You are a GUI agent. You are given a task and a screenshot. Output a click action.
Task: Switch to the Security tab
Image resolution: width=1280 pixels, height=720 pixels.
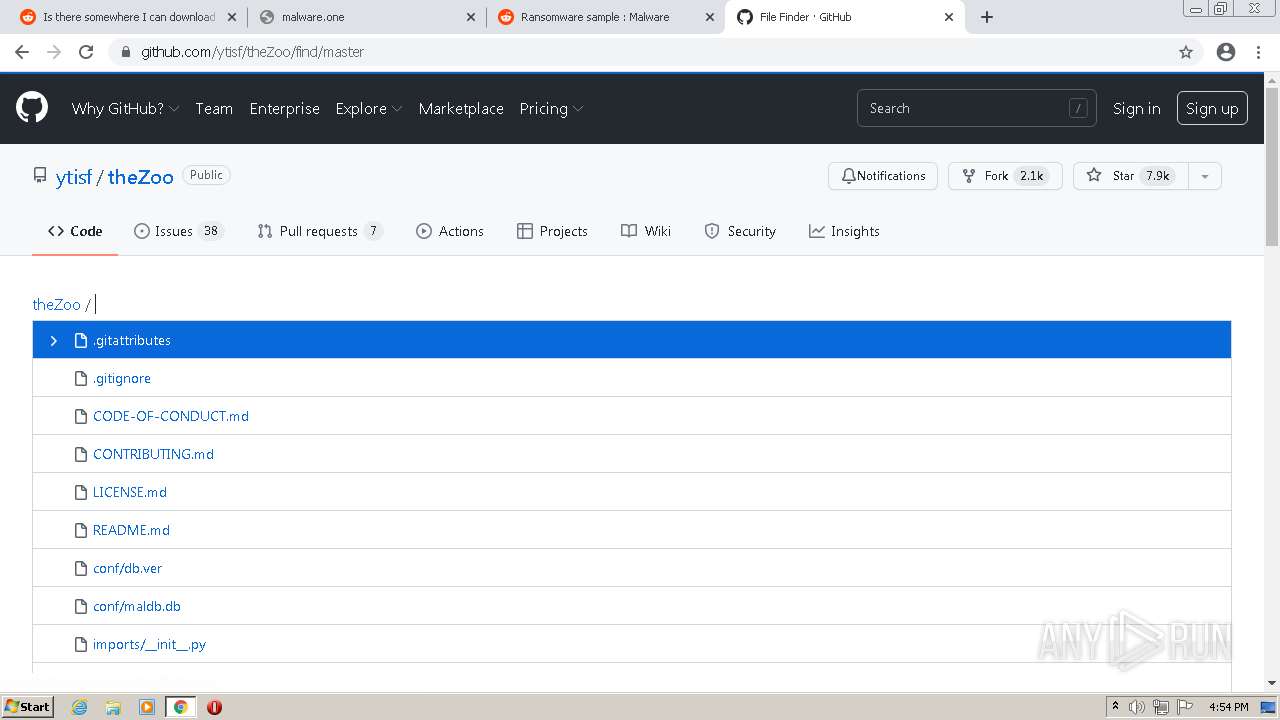coord(740,231)
